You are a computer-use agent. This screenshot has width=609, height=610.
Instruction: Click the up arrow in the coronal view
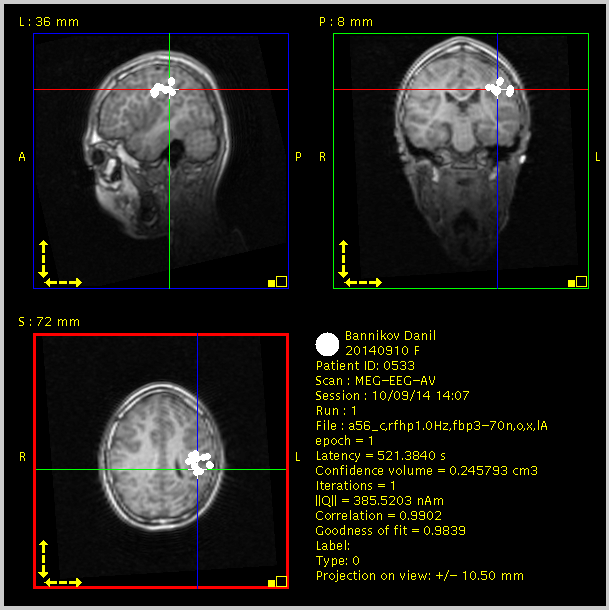(x=343, y=247)
